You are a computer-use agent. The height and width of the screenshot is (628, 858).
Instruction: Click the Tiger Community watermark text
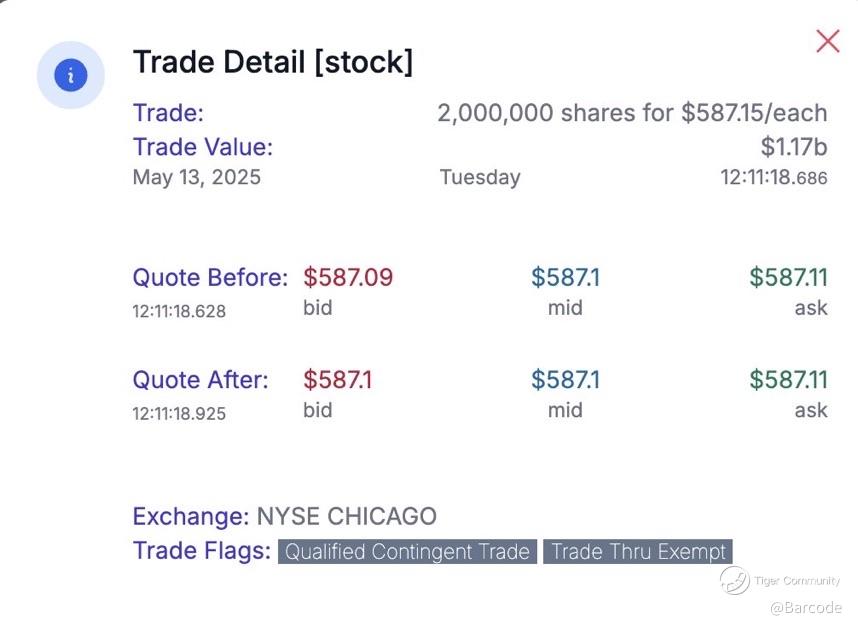[x=797, y=581]
